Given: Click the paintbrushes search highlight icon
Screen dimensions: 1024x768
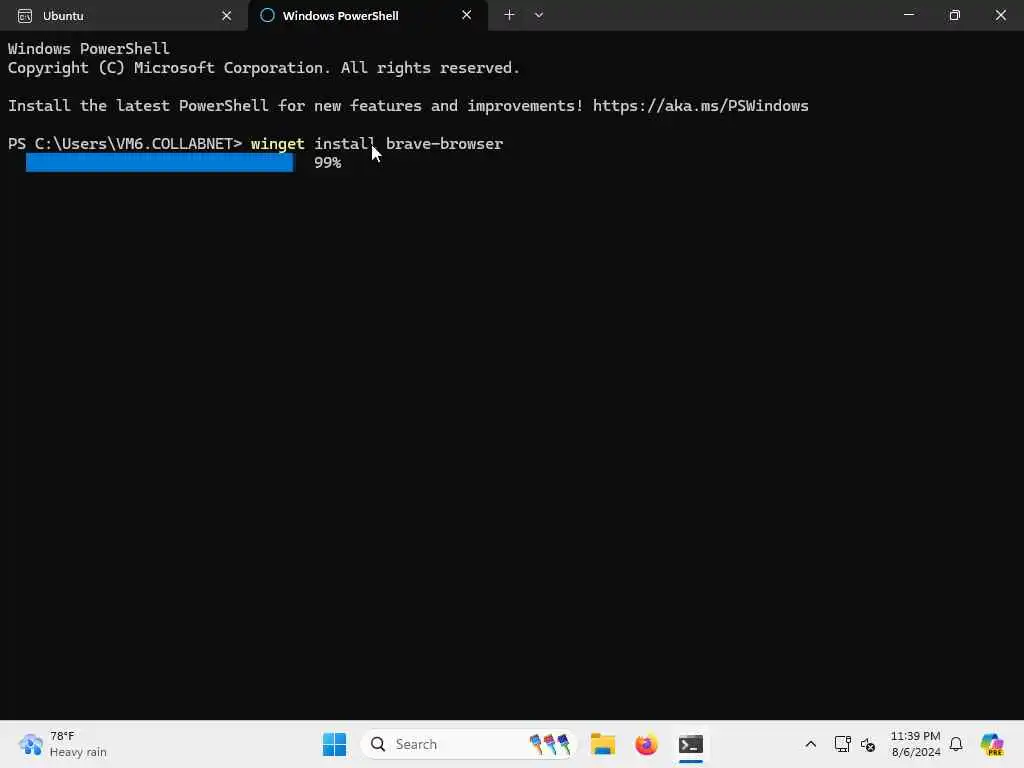Looking at the screenshot, I should coord(550,744).
